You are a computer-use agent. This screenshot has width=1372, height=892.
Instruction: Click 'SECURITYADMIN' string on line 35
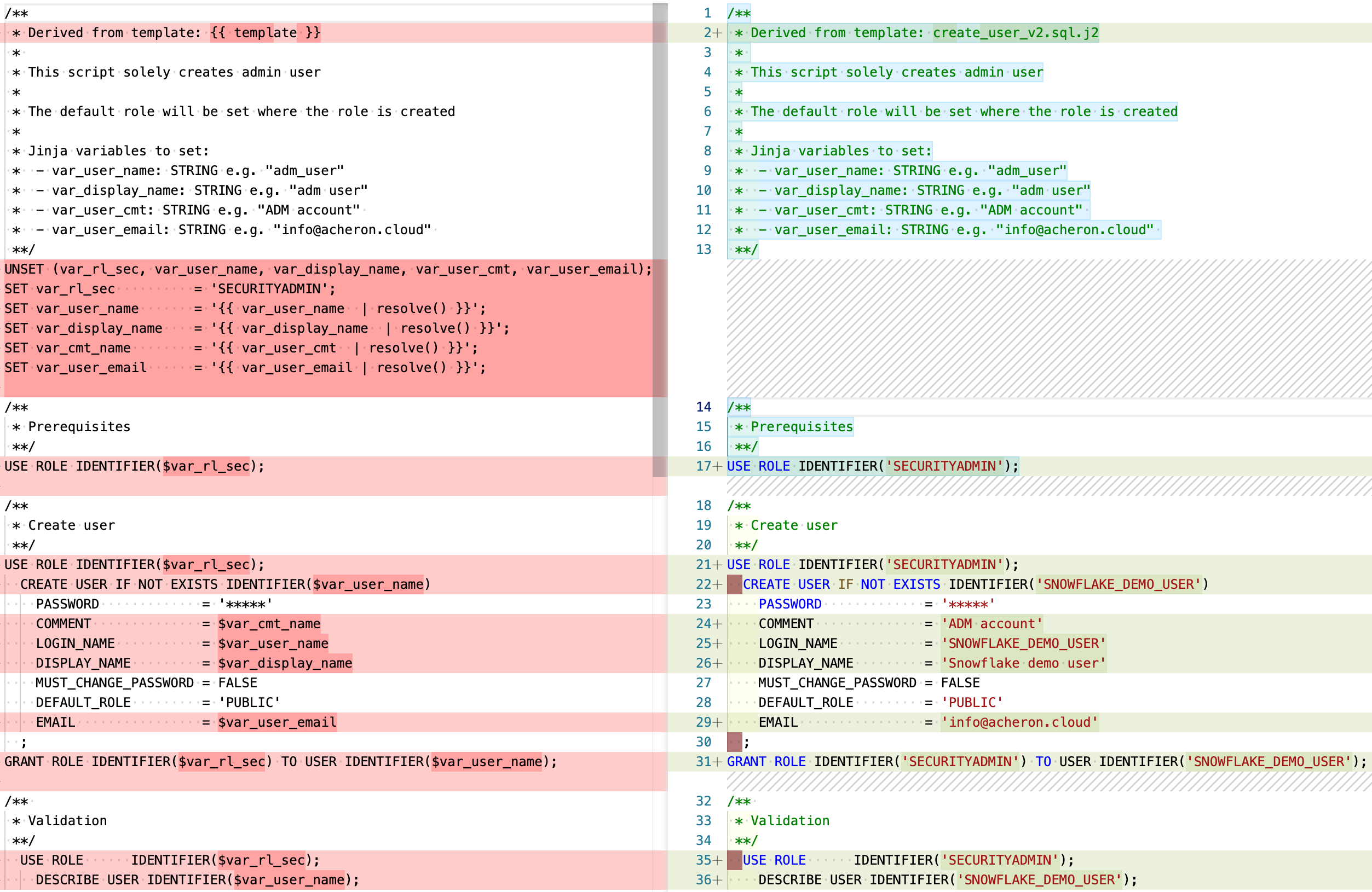click(1000, 860)
